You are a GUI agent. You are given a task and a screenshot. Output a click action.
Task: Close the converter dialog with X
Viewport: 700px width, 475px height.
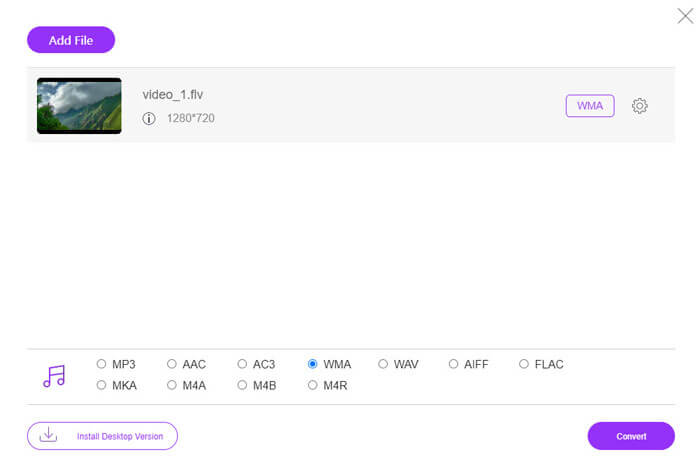685,16
